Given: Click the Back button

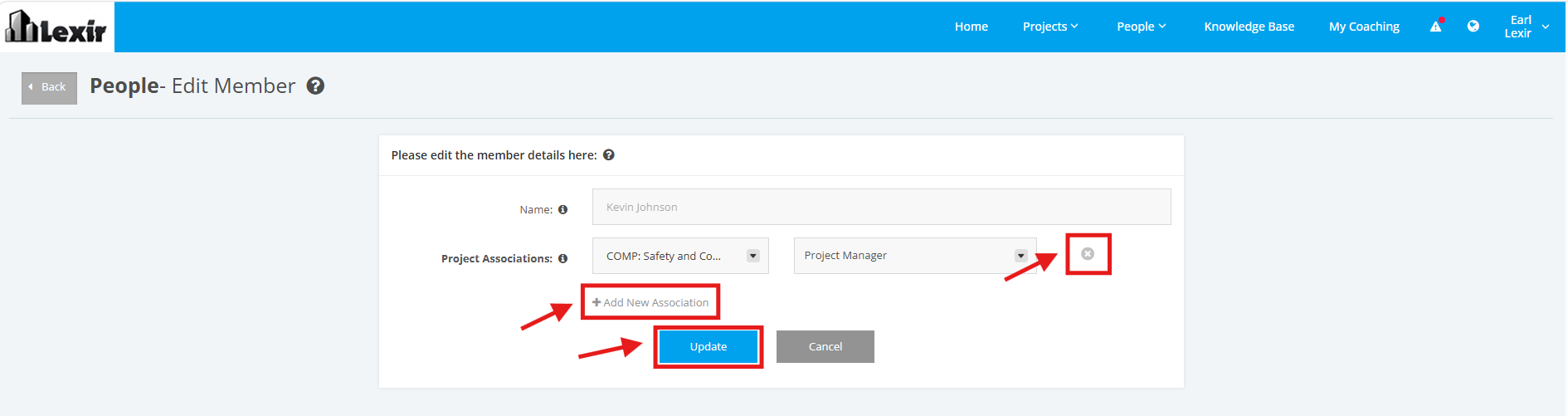Looking at the screenshot, I should pos(49,87).
